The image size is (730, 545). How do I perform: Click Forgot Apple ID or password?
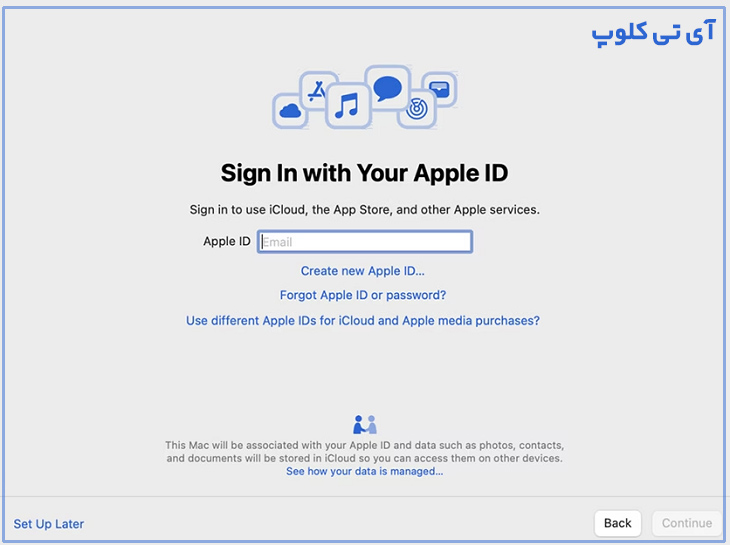pos(363,296)
